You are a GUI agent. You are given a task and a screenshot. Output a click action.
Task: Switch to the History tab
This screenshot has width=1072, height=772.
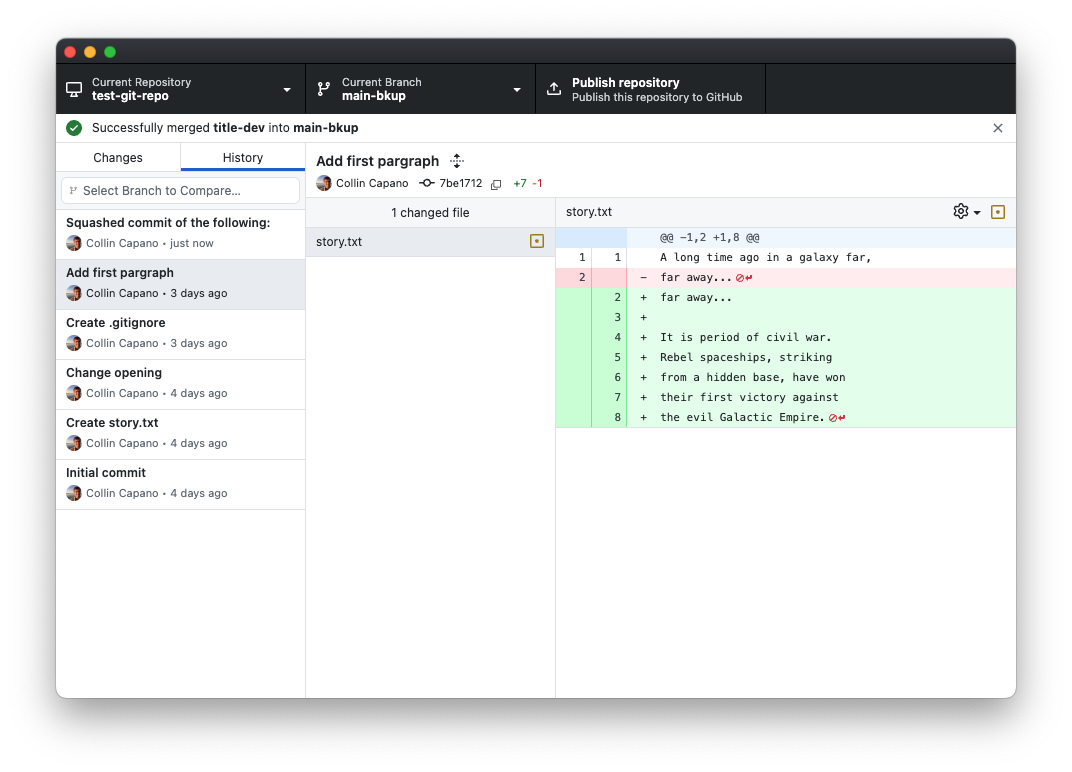coord(243,157)
